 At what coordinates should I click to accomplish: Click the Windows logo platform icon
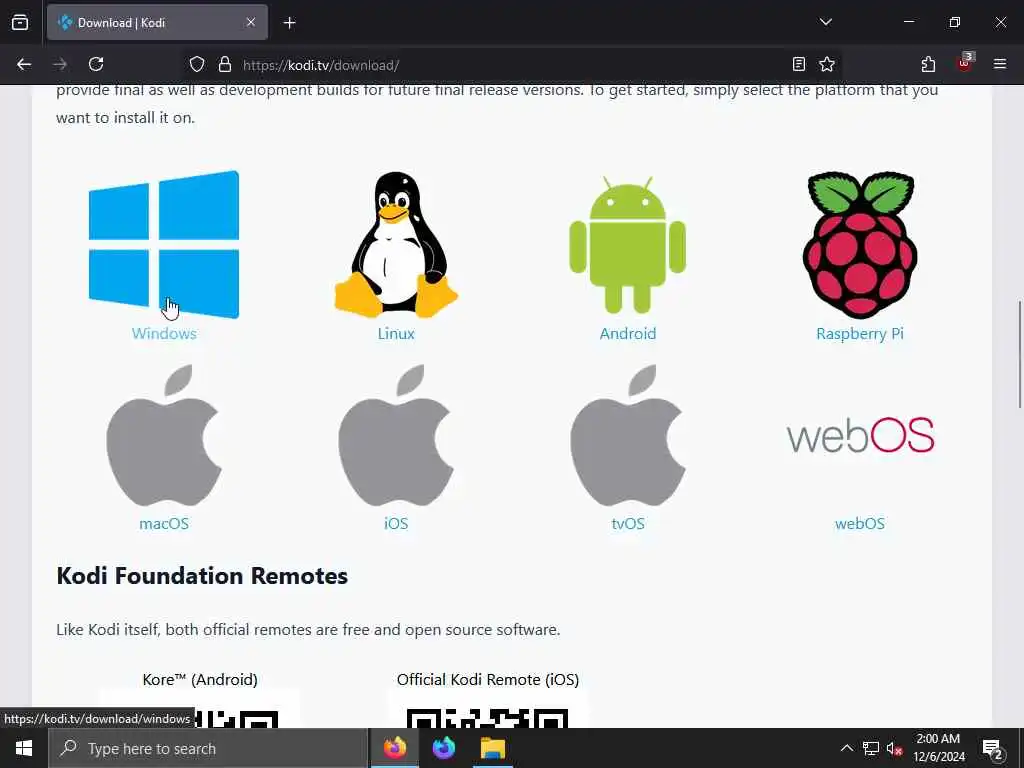point(164,244)
